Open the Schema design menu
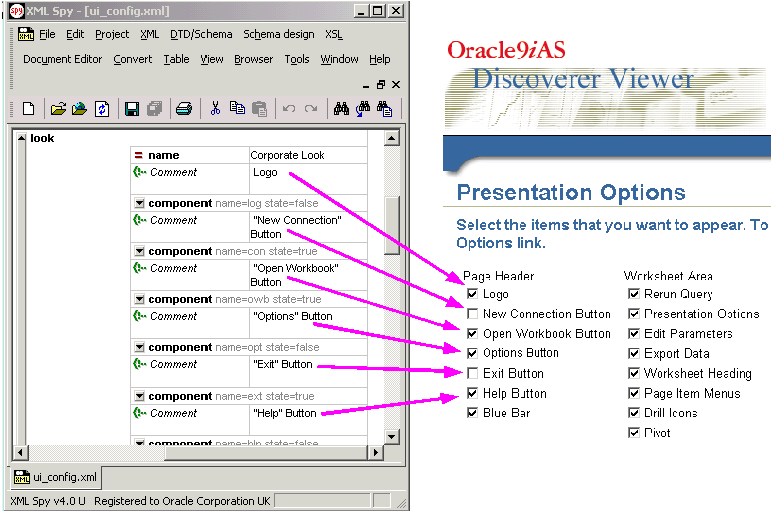This screenshot has height=514, width=773. click(x=279, y=34)
